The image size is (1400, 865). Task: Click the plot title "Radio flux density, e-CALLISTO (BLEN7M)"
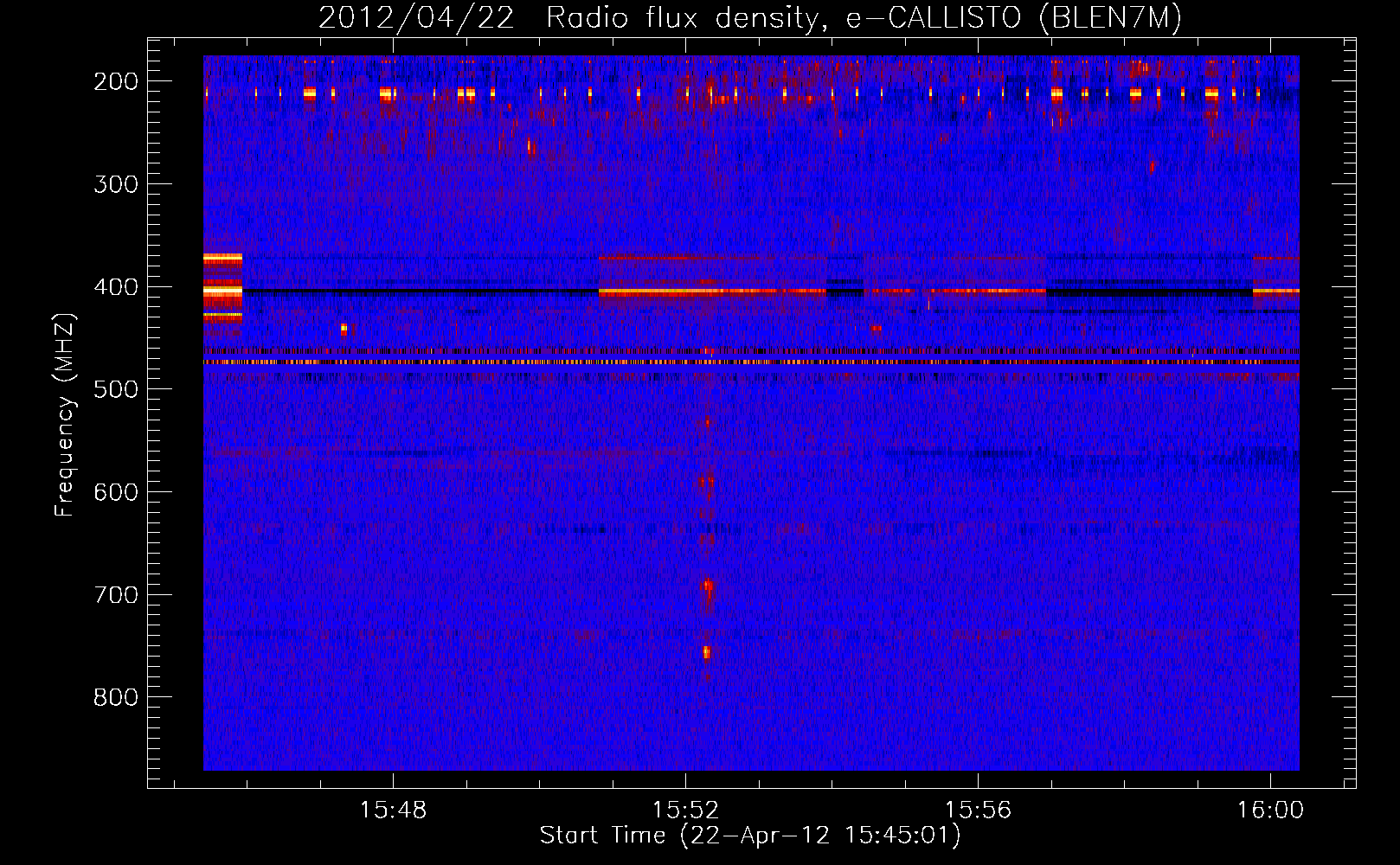coord(864,18)
